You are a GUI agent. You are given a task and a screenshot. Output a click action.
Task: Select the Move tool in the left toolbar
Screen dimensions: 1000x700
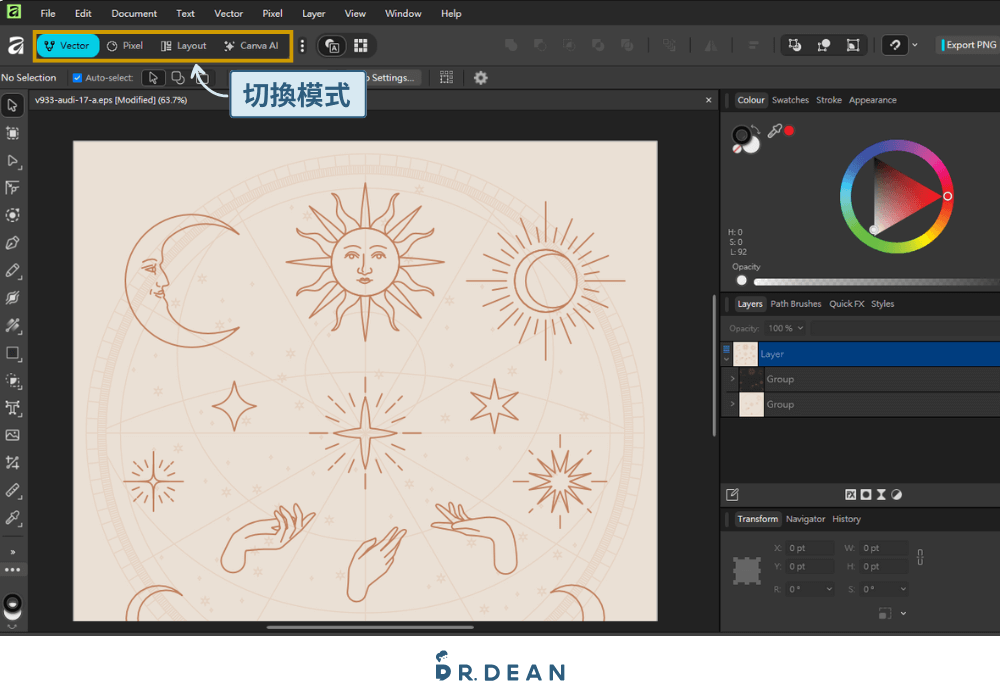[x=12, y=105]
